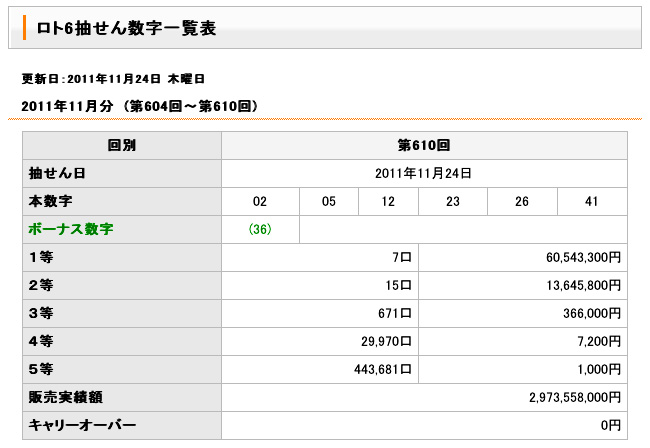
Task: Select bonus number (36)
Action: (x=260, y=229)
